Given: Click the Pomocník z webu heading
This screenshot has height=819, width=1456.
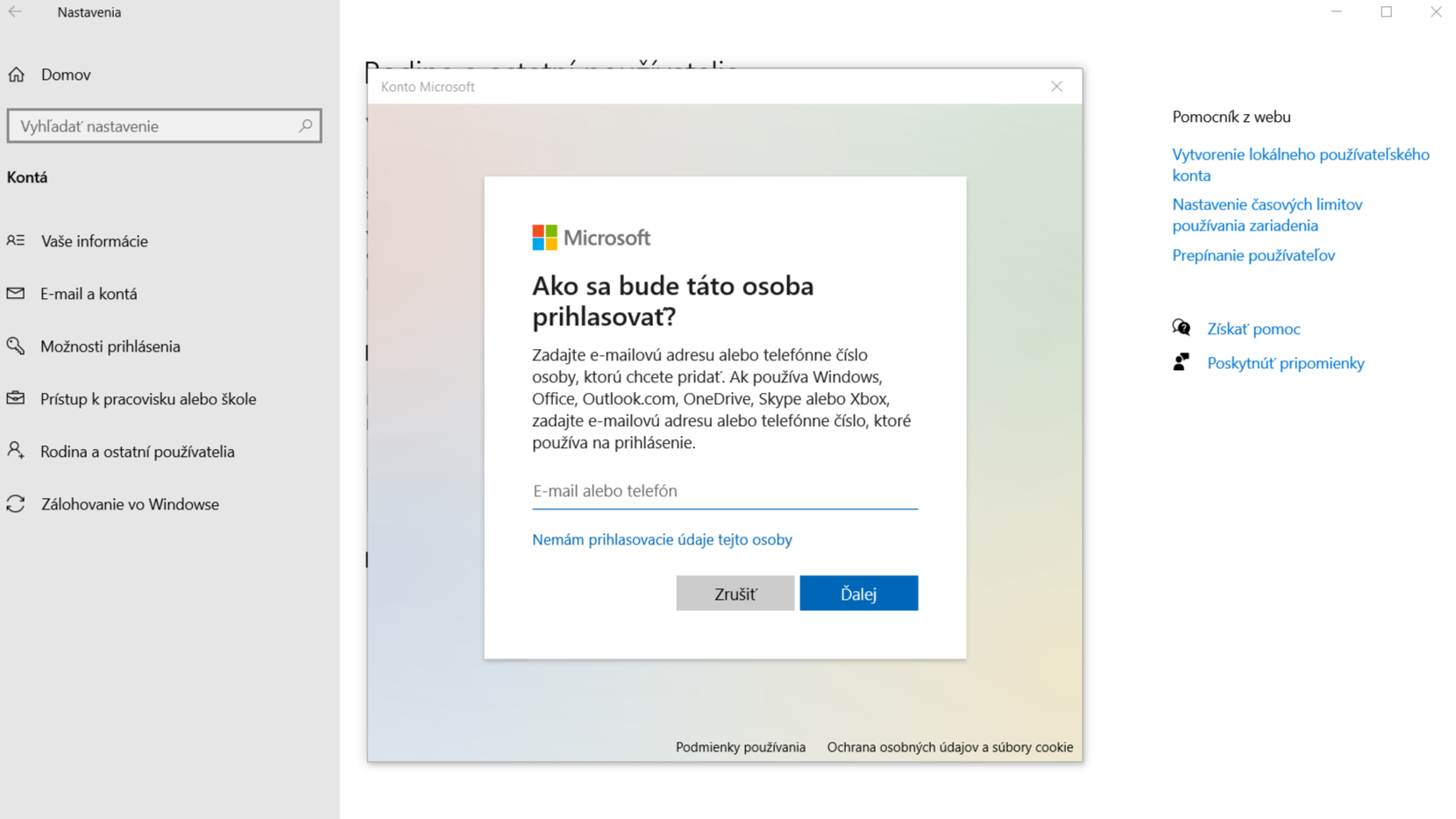Looking at the screenshot, I should pyautogui.click(x=1231, y=117).
